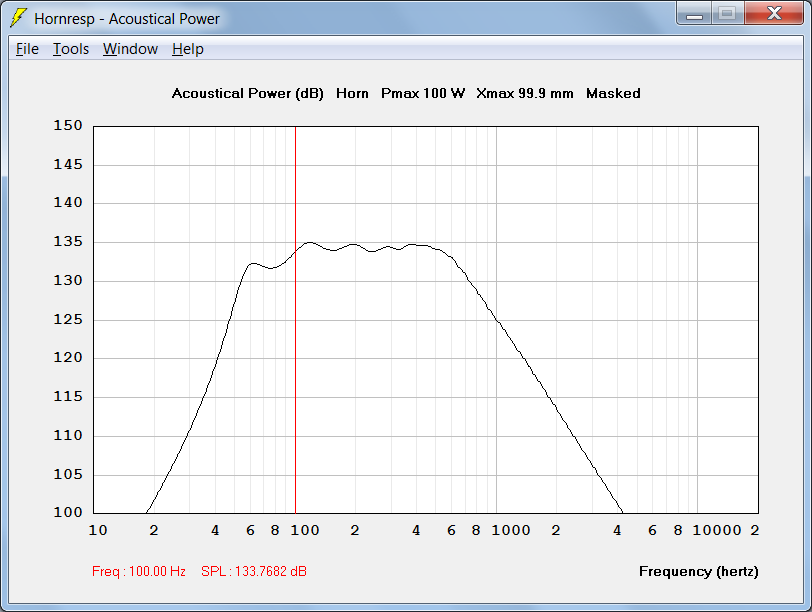
Task: Click the 'Acoustical Power (dB)' chart title
Action: [x=248, y=93]
